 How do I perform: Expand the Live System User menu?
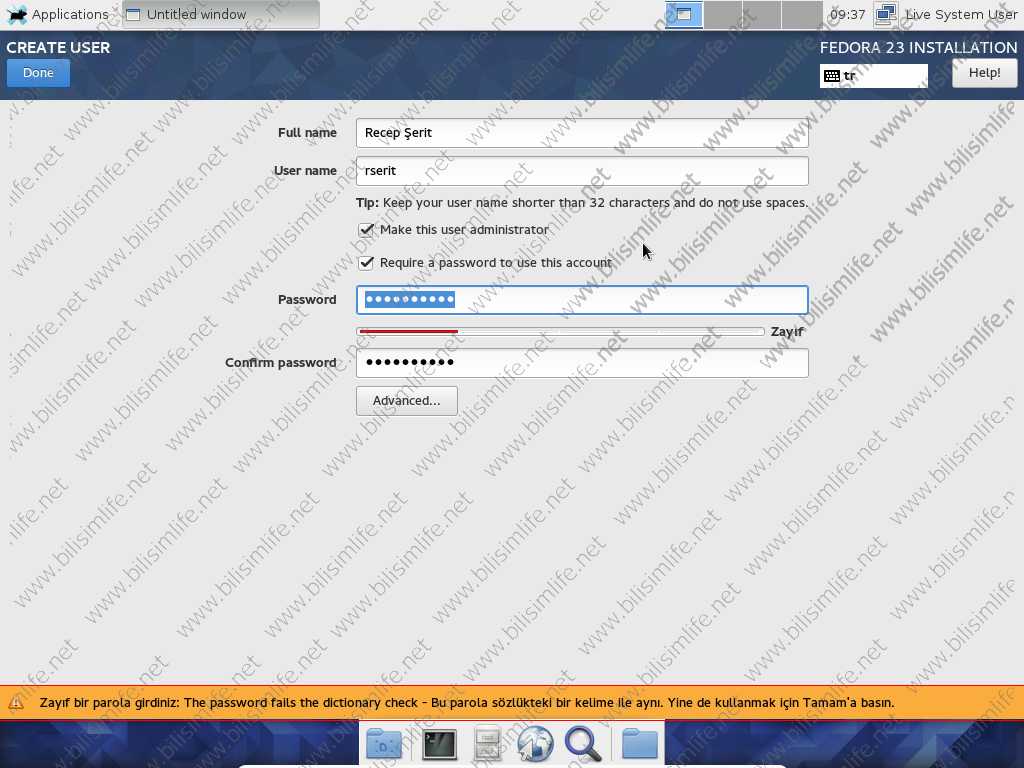pos(960,14)
